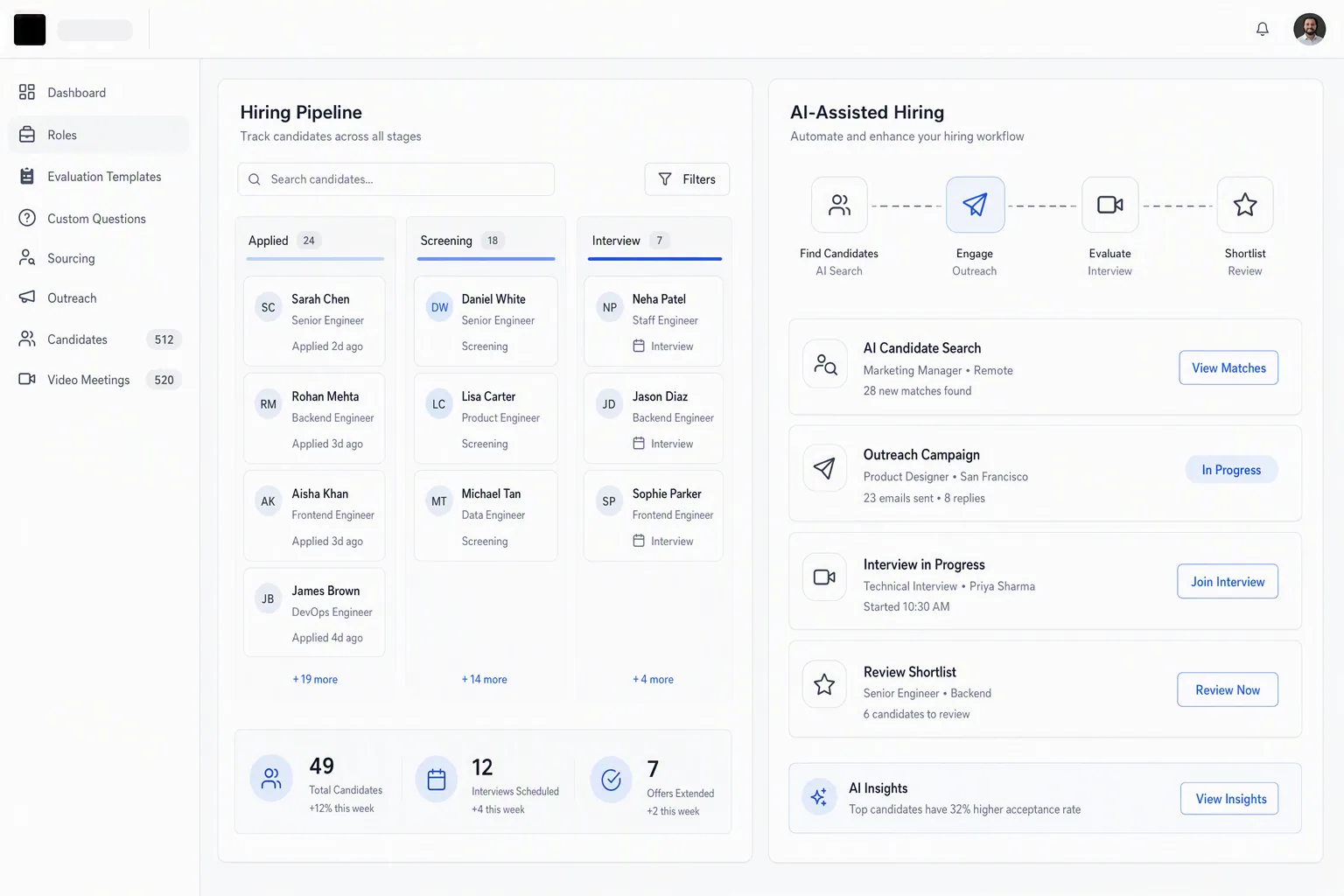Click the View Insights button
This screenshot has height=896, width=1344.
(x=1229, y=798)
